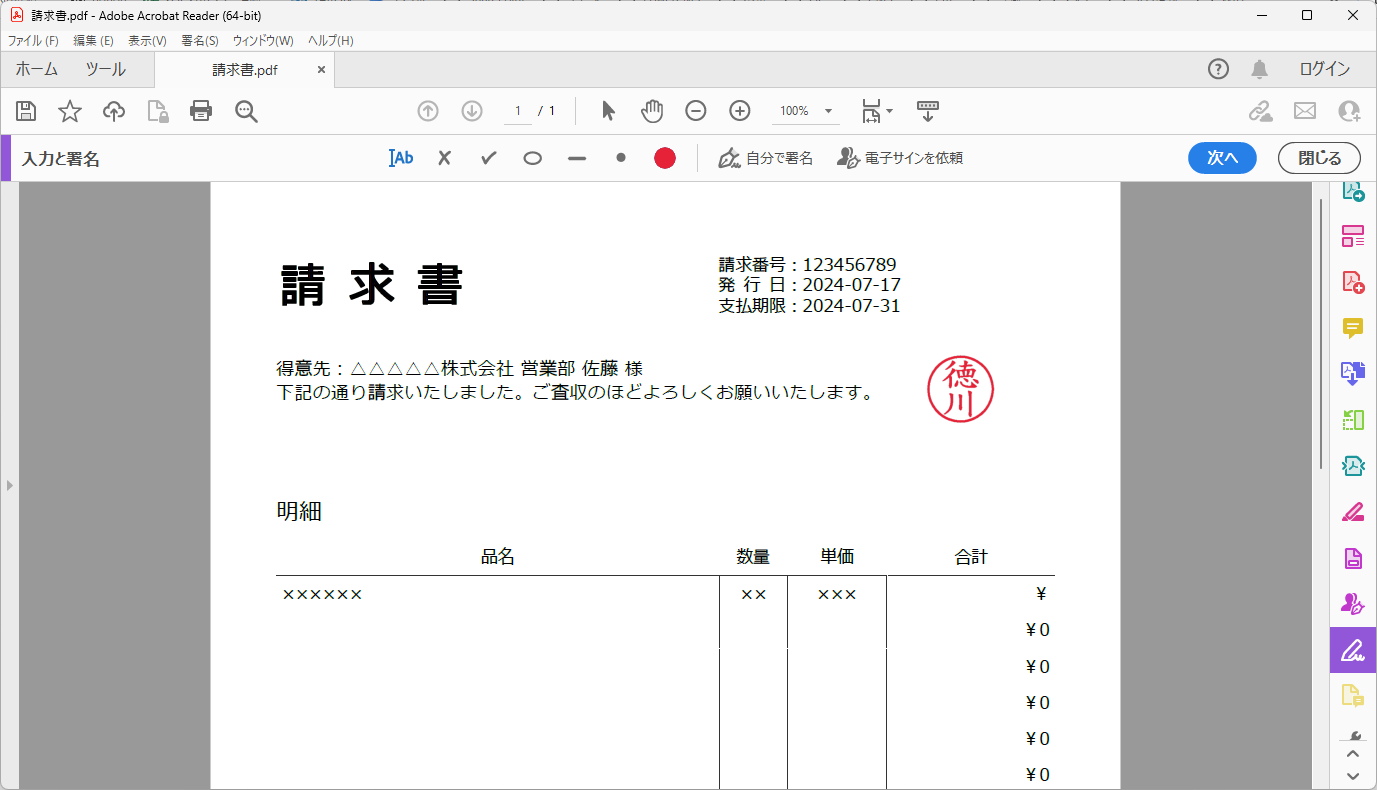Image resolution: width=1377 pixels, height=790 pixels.
Task: Select the 請求書.pdf document tab
Action: tap(244, 70)
